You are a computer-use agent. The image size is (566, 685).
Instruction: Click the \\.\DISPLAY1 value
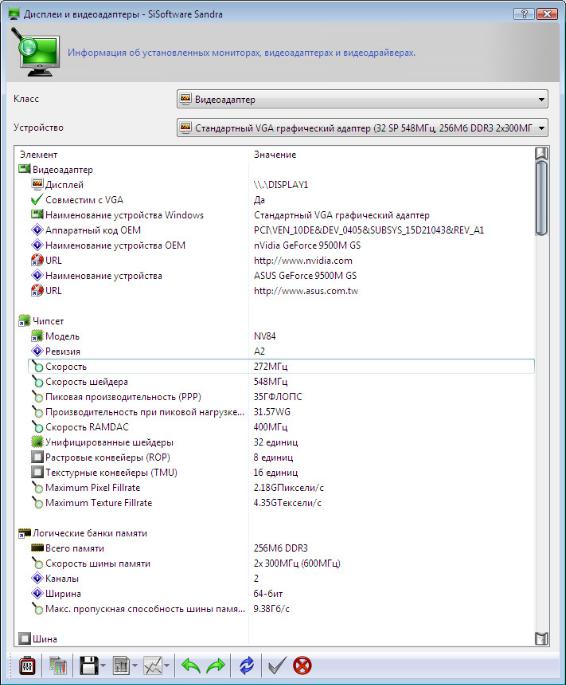281,185
